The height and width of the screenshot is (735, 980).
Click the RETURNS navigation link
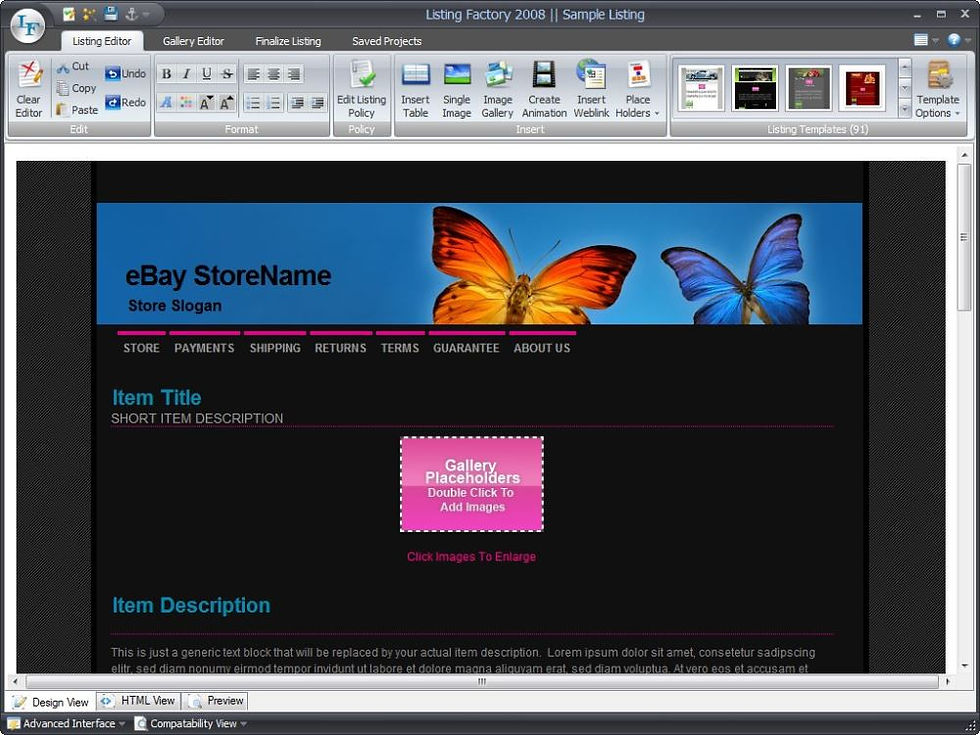(x=341, y=348)
